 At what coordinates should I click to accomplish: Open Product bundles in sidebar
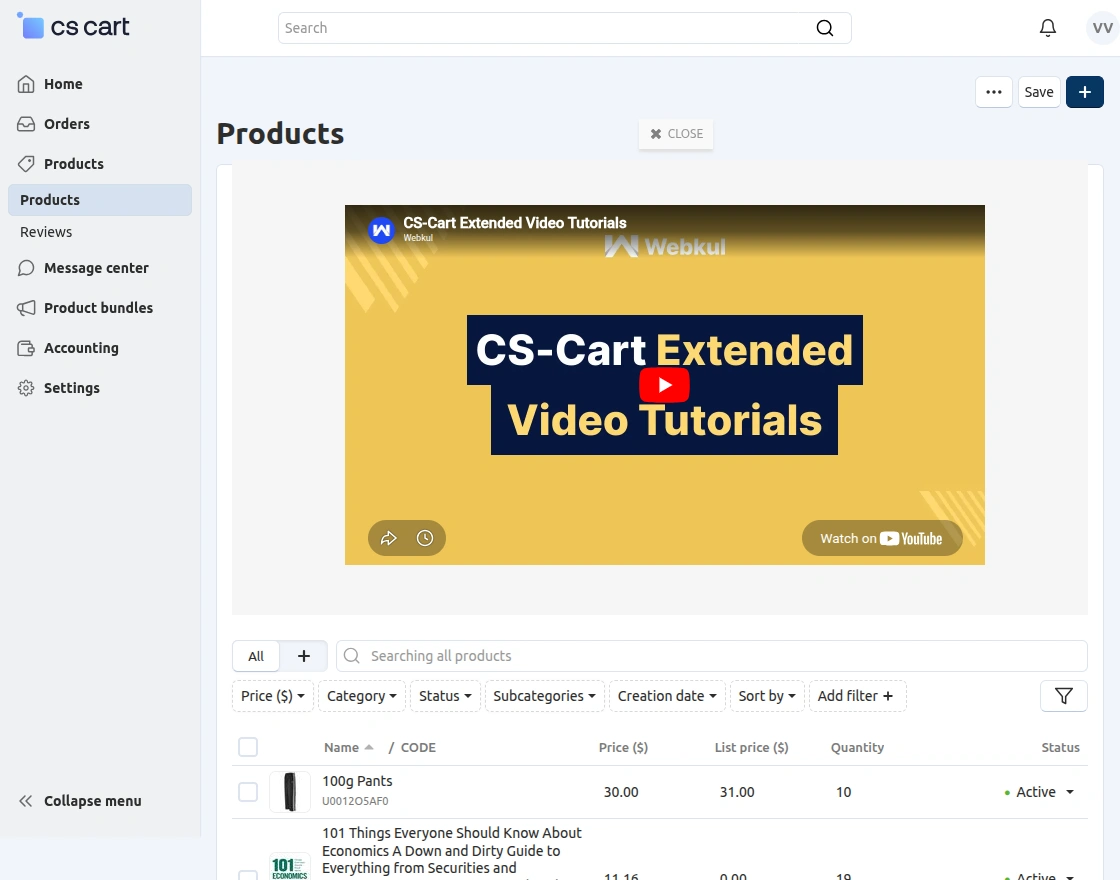[99, 308]
